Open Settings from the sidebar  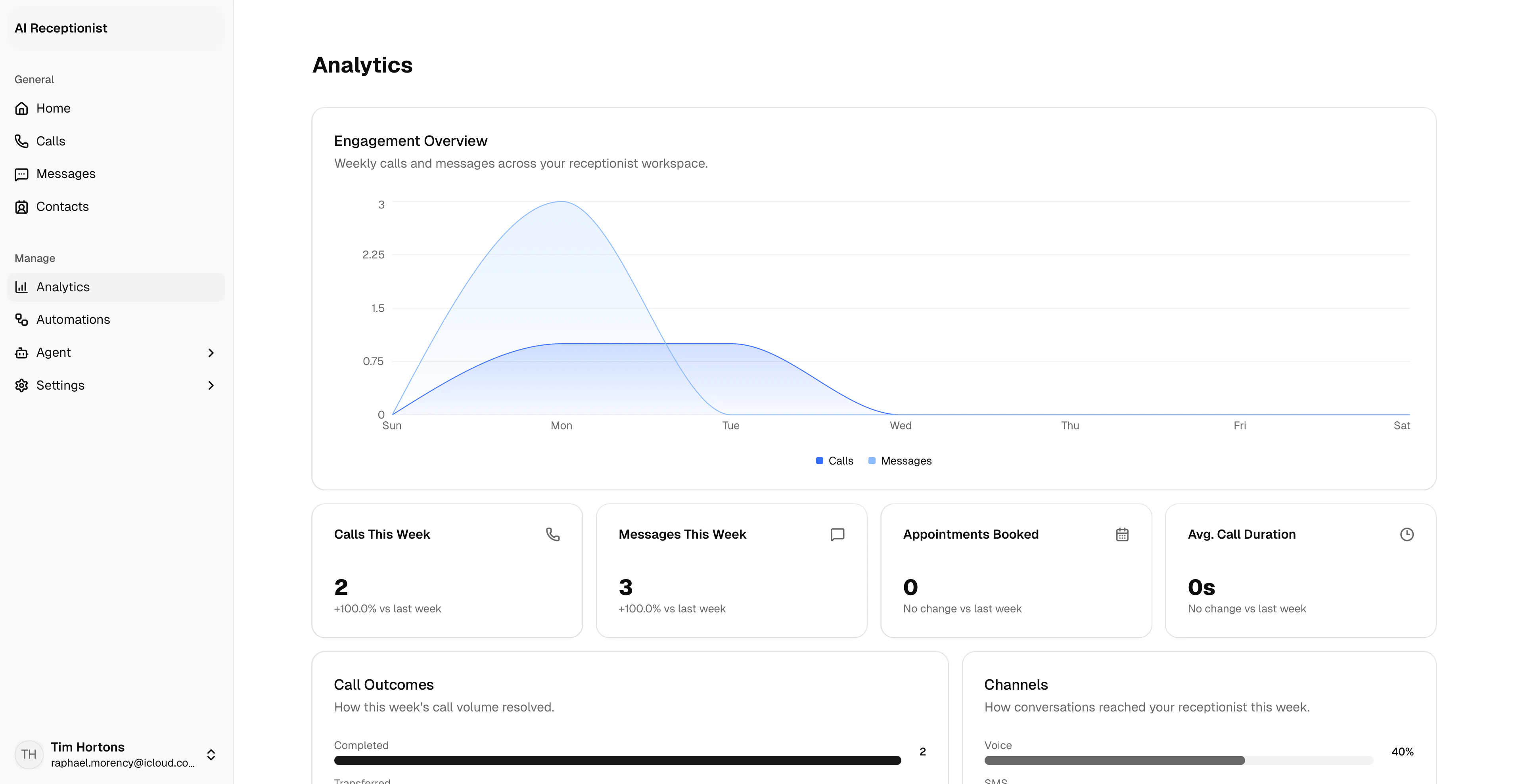pos(60,385)
